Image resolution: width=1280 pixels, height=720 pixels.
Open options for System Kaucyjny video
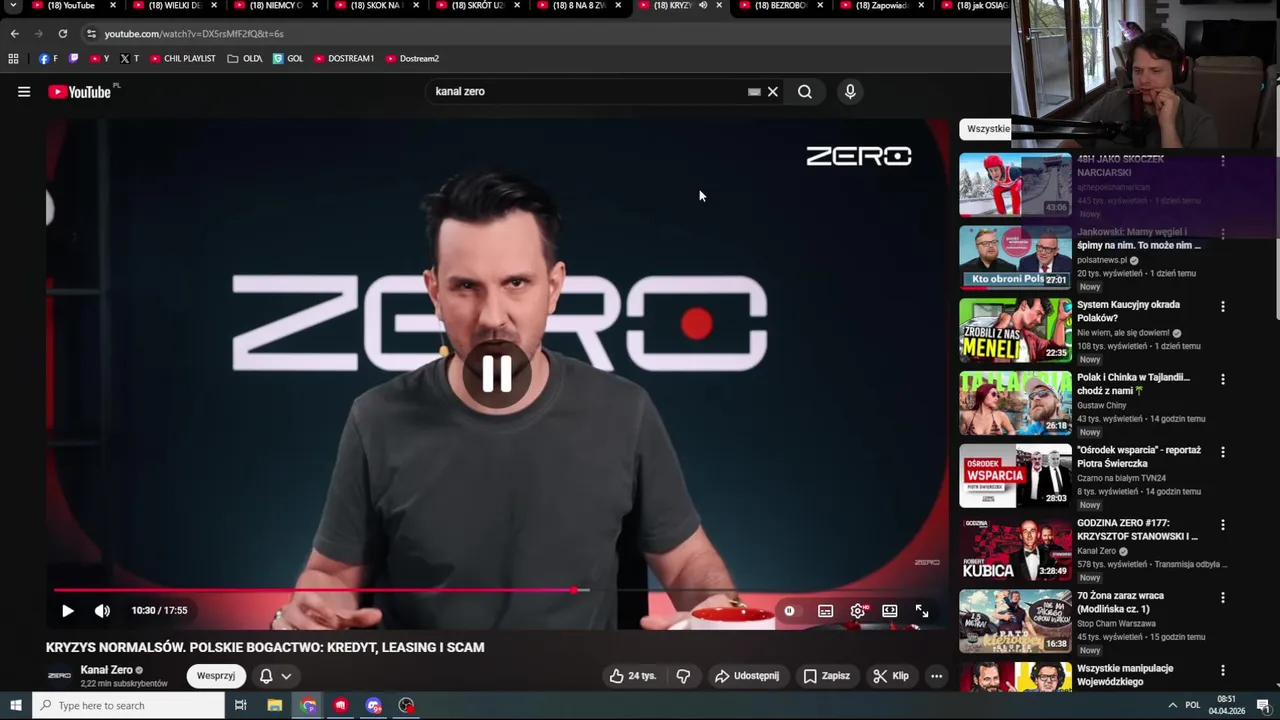[1222, 307]
